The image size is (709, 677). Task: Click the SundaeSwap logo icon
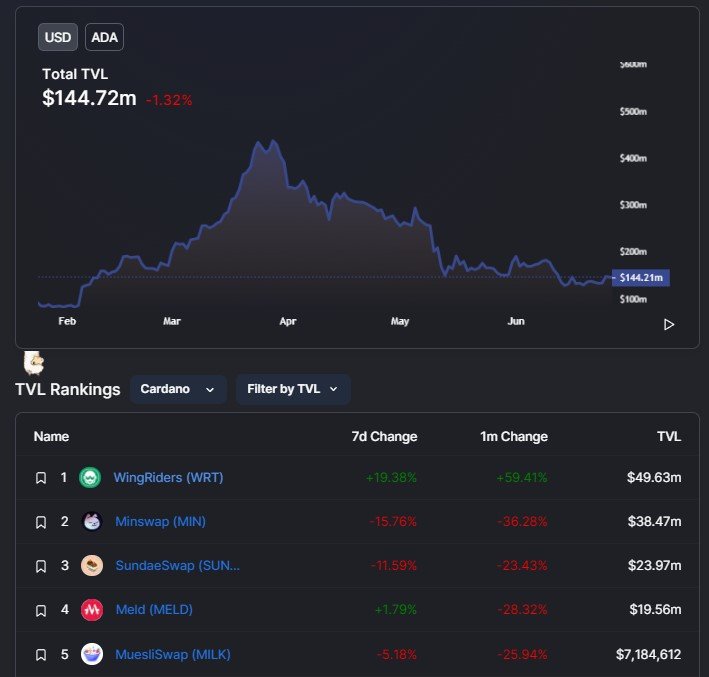[x=92, y=565]
